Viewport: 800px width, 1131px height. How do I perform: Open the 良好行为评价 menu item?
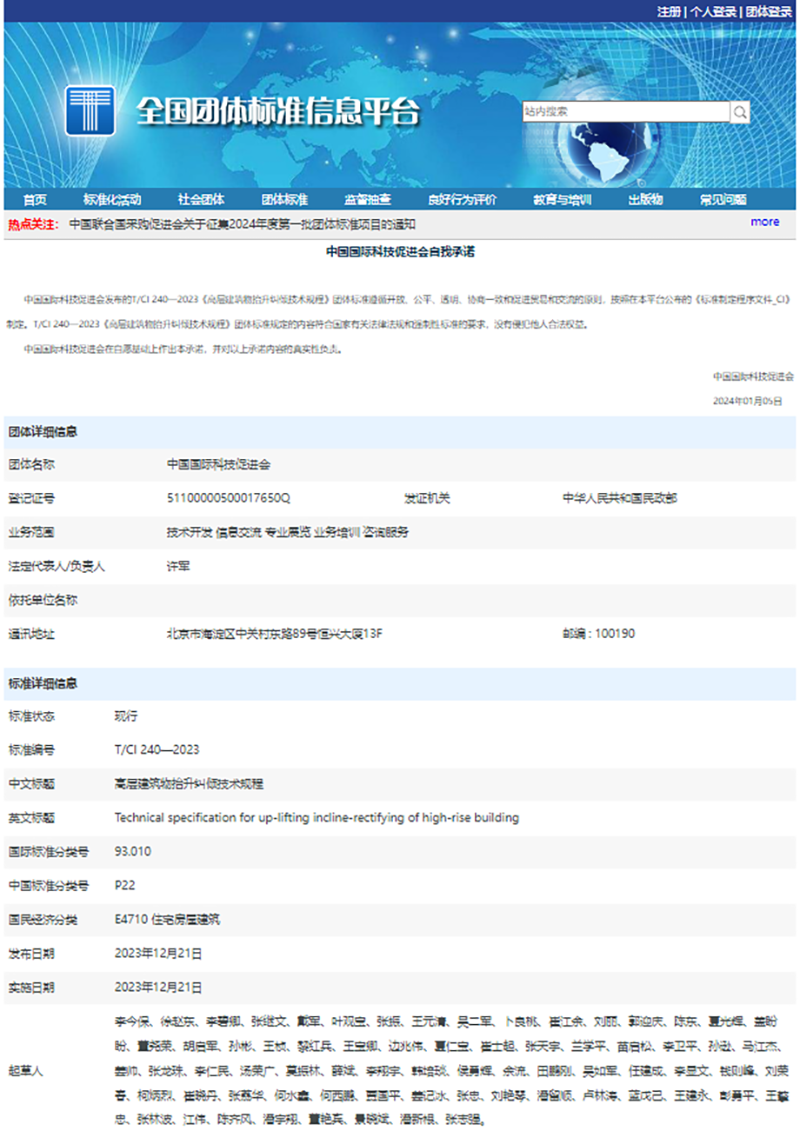click(x=462, y=200)
